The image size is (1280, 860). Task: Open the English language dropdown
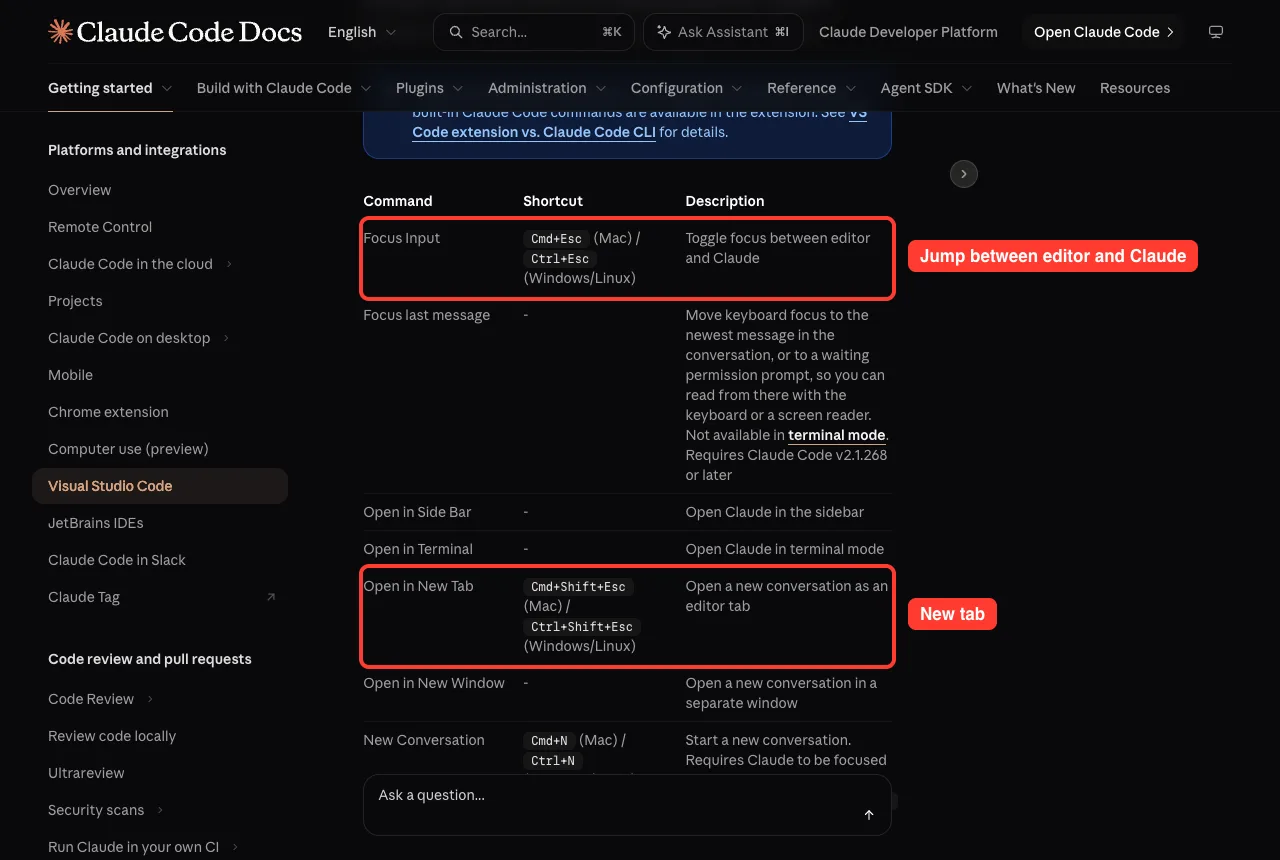click(x=362, y=32)
